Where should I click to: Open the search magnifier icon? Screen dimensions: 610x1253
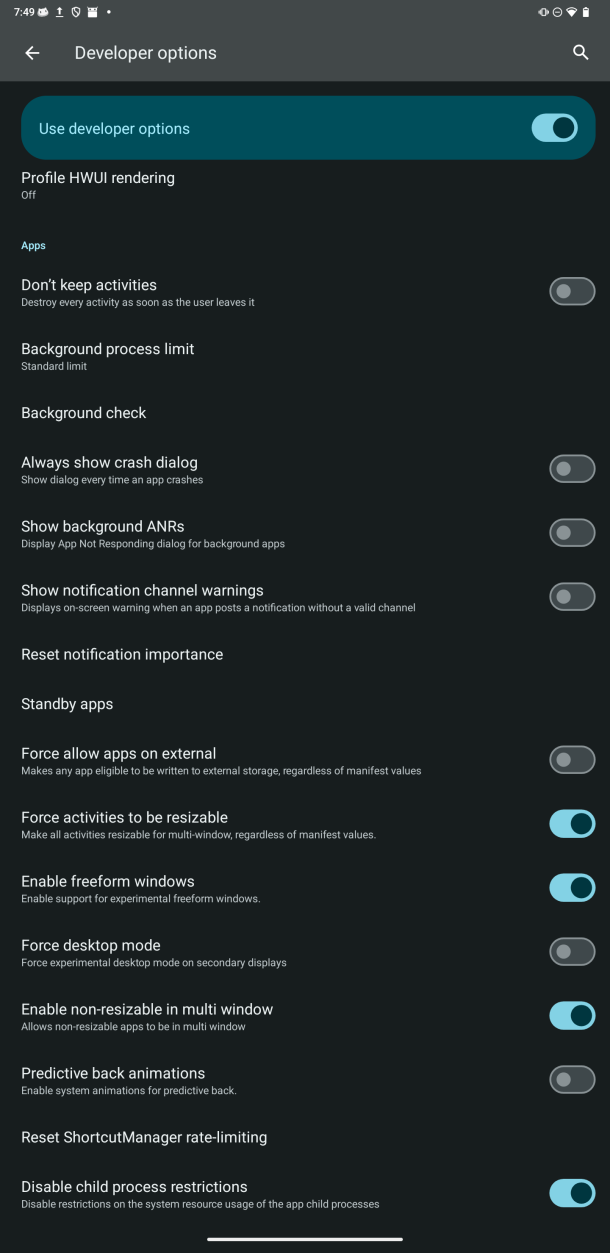pos(580,53)
